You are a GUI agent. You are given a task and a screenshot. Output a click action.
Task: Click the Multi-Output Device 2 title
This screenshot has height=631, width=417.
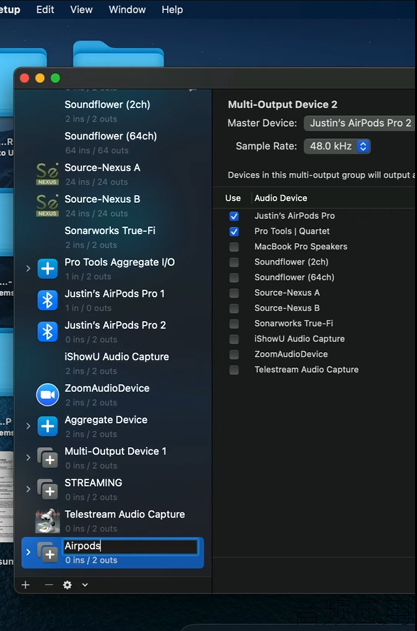[283, 105]
